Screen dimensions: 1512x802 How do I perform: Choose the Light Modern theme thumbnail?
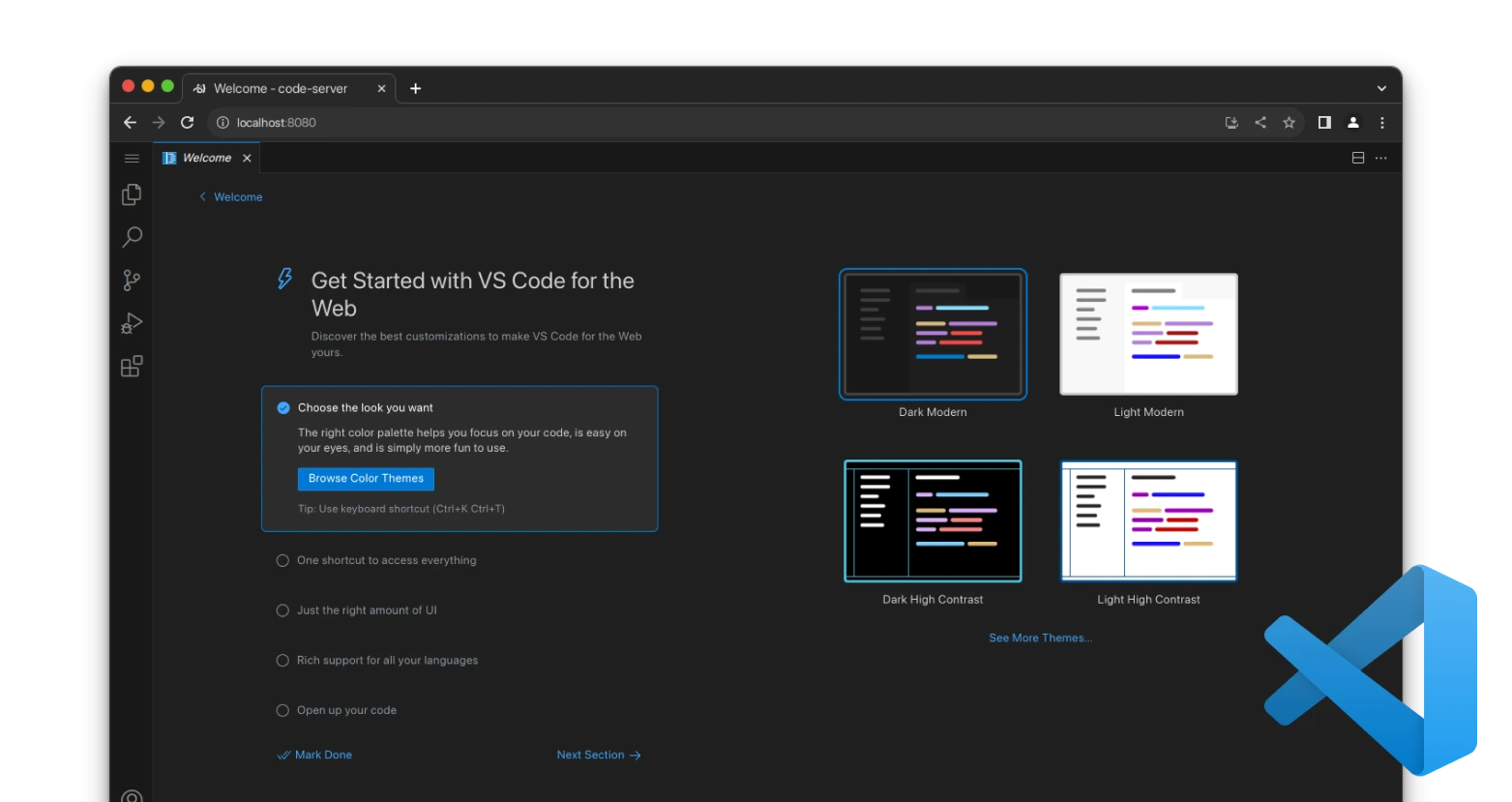point(1148,334)
